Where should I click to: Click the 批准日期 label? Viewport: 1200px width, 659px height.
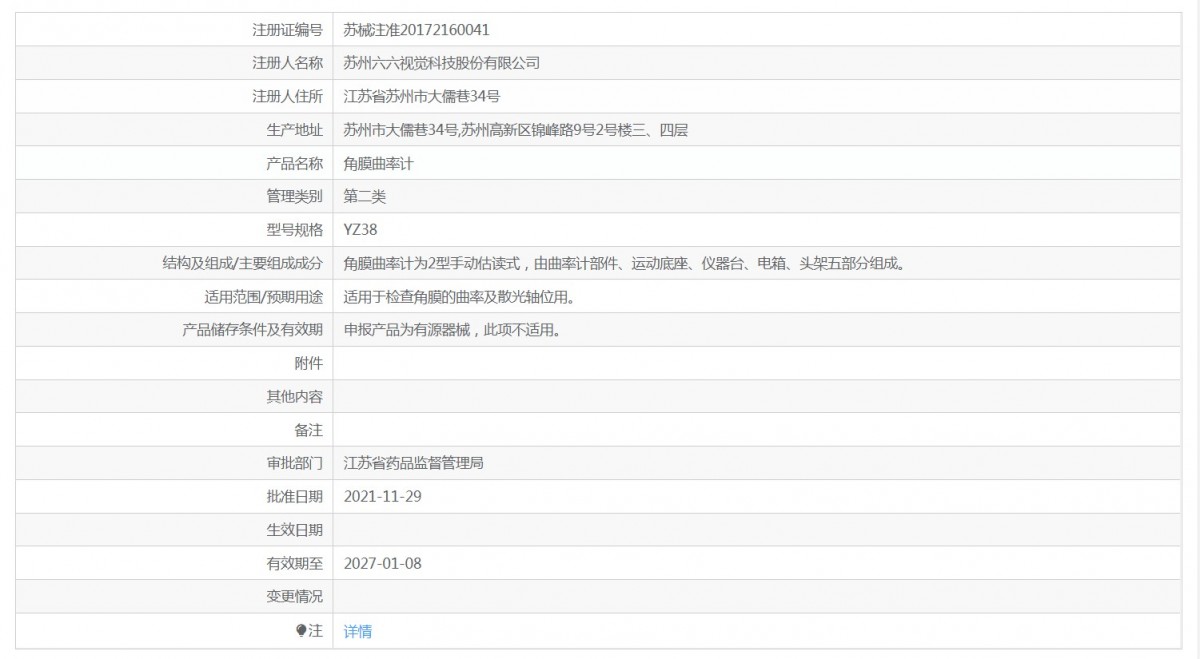(x=295, y=497)
